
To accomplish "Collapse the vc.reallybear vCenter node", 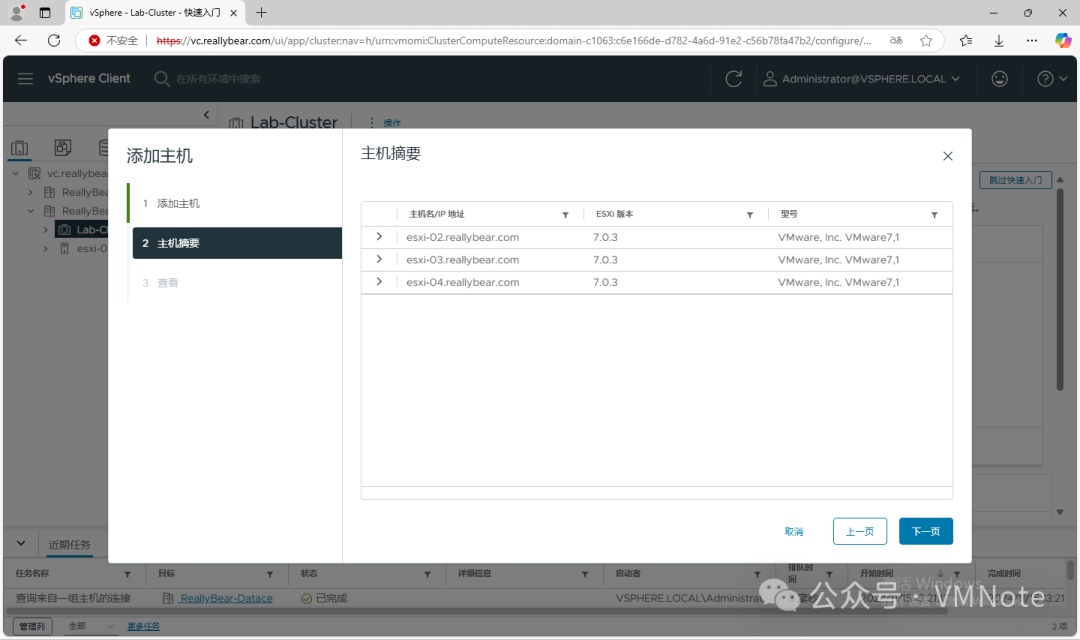I will [x=16, y=174].
